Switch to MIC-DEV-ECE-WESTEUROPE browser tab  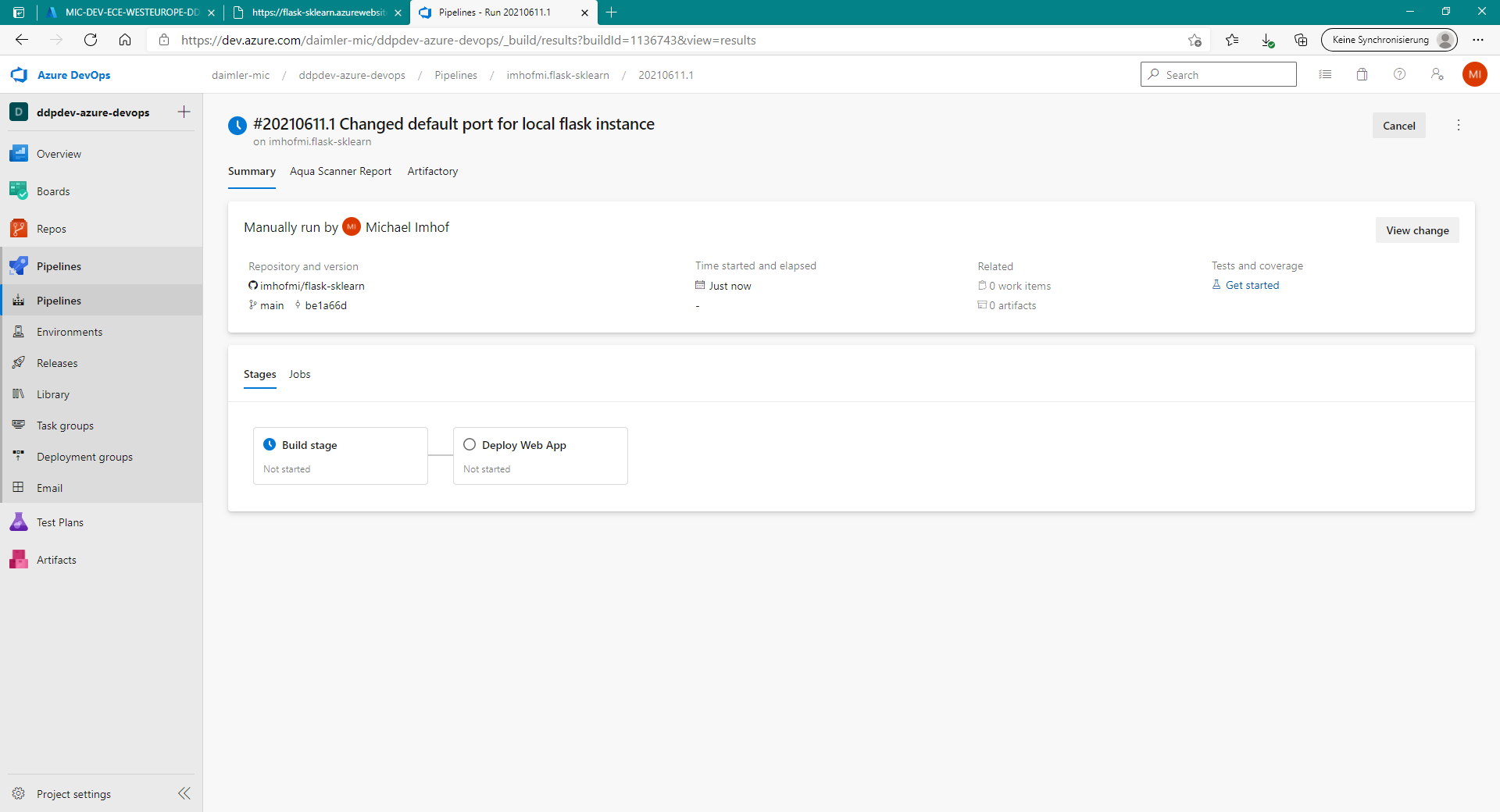129,12
